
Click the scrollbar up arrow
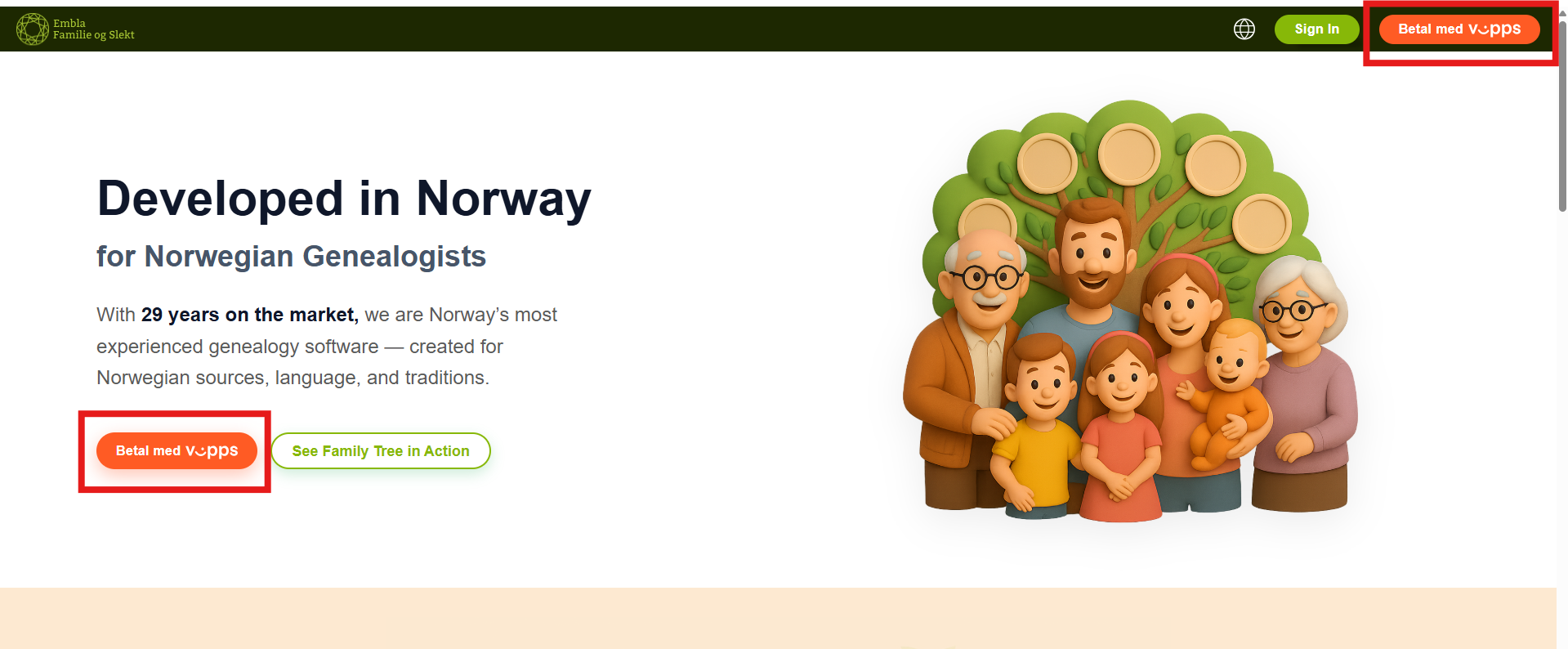point(1562,13)
